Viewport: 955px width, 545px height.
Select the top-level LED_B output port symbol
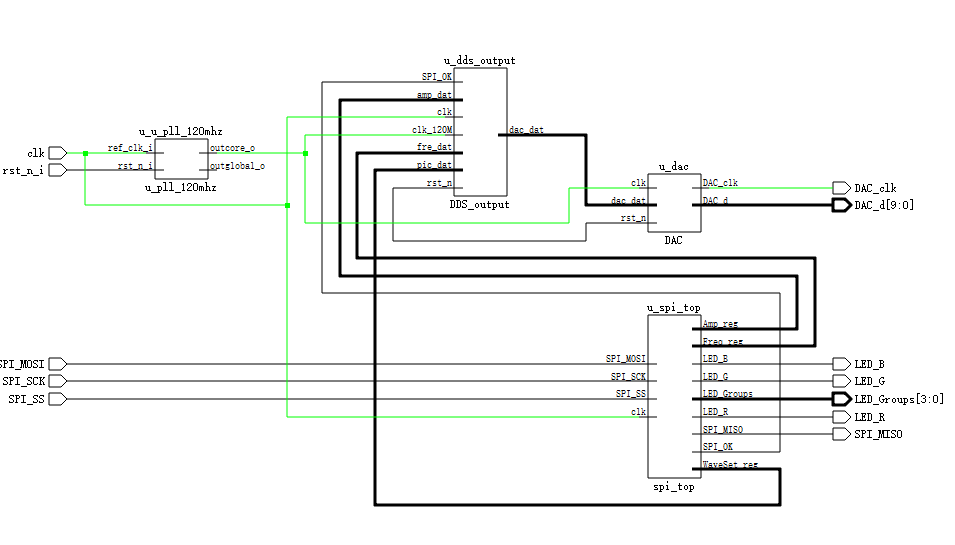point(841,364)
